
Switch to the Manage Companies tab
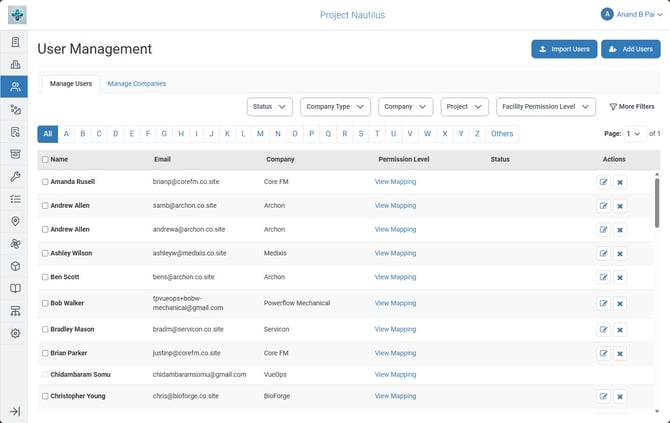pyautogui.click(x=137, y=84)
